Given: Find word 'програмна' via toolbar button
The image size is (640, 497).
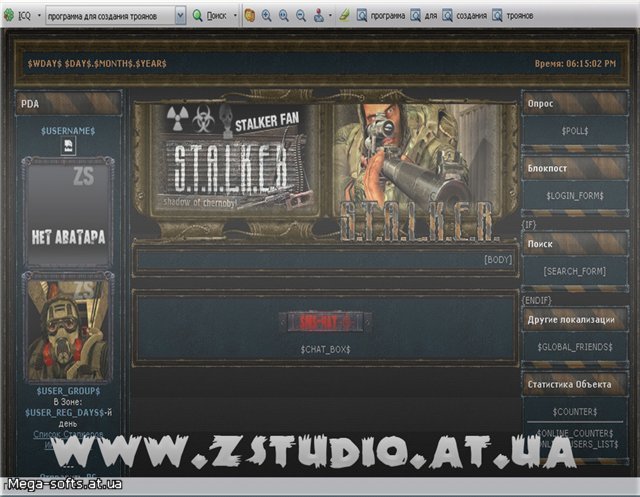Looking at the screenshot, I should click(380, 16).
